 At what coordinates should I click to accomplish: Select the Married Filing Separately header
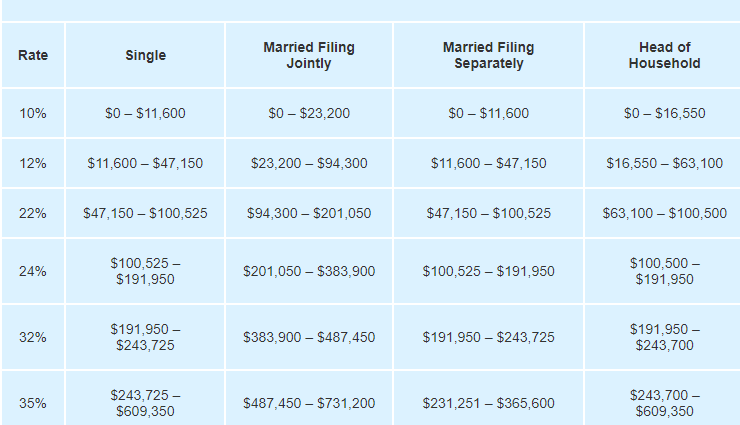tap(488, 55)
